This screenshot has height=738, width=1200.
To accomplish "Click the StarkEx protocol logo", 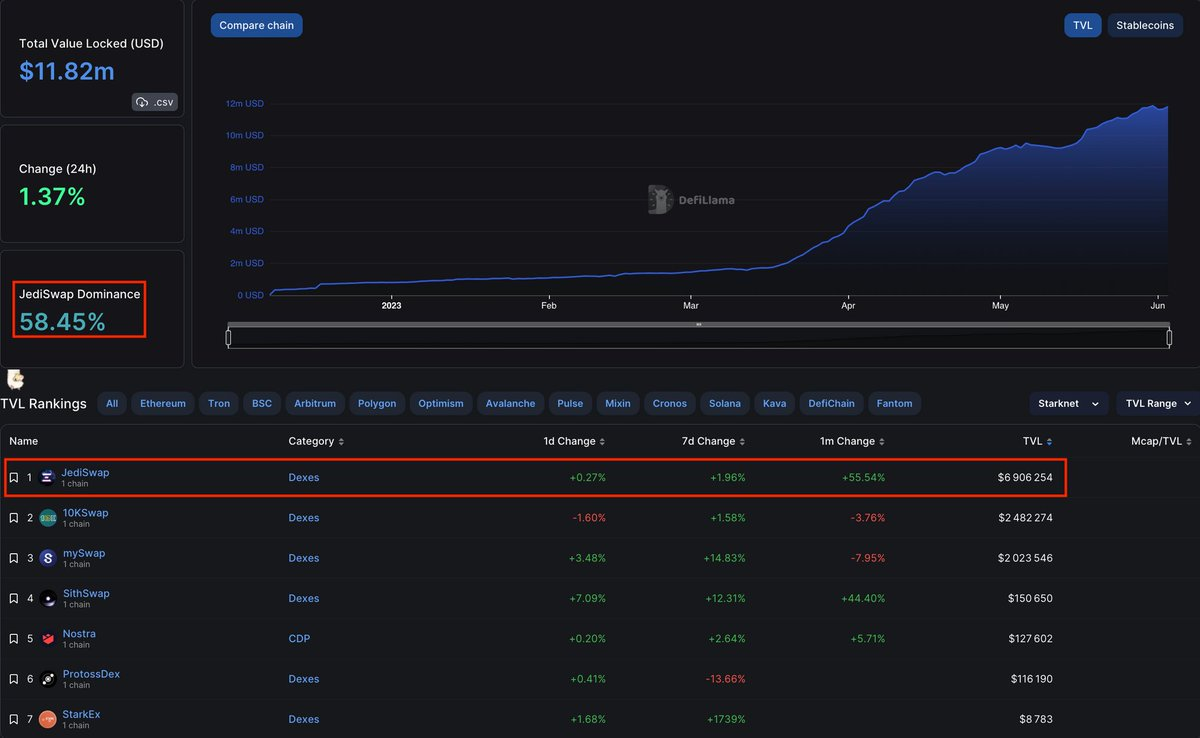I will pos(47,719).
